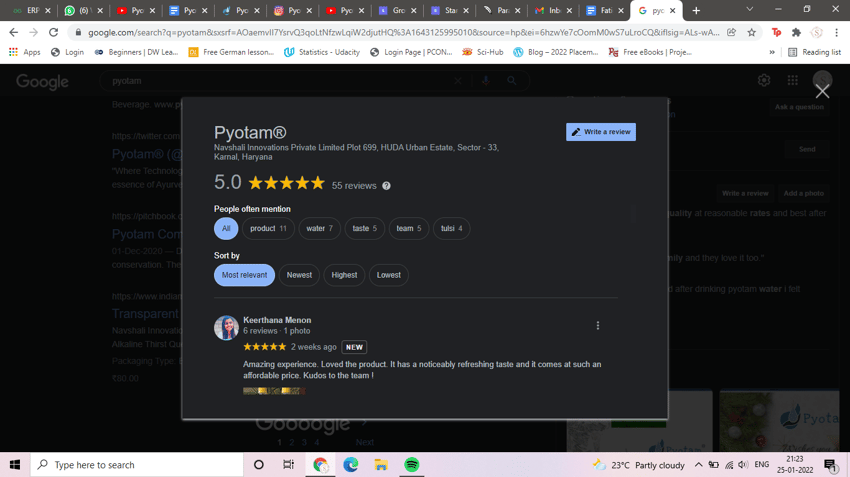Switch to the WhatsApp tab

[83, 10]
